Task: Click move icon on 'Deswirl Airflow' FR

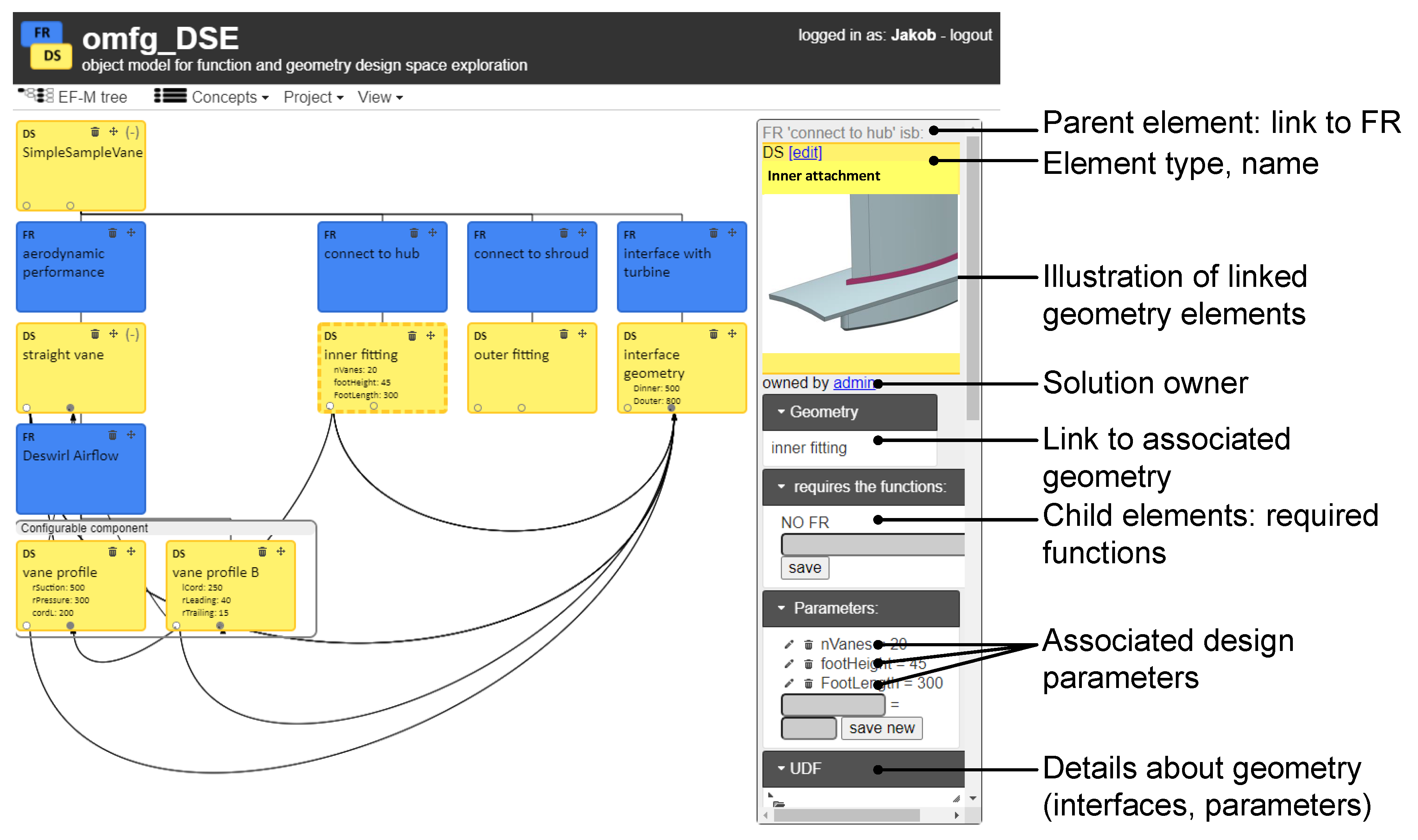Action: tap(131, 435)
